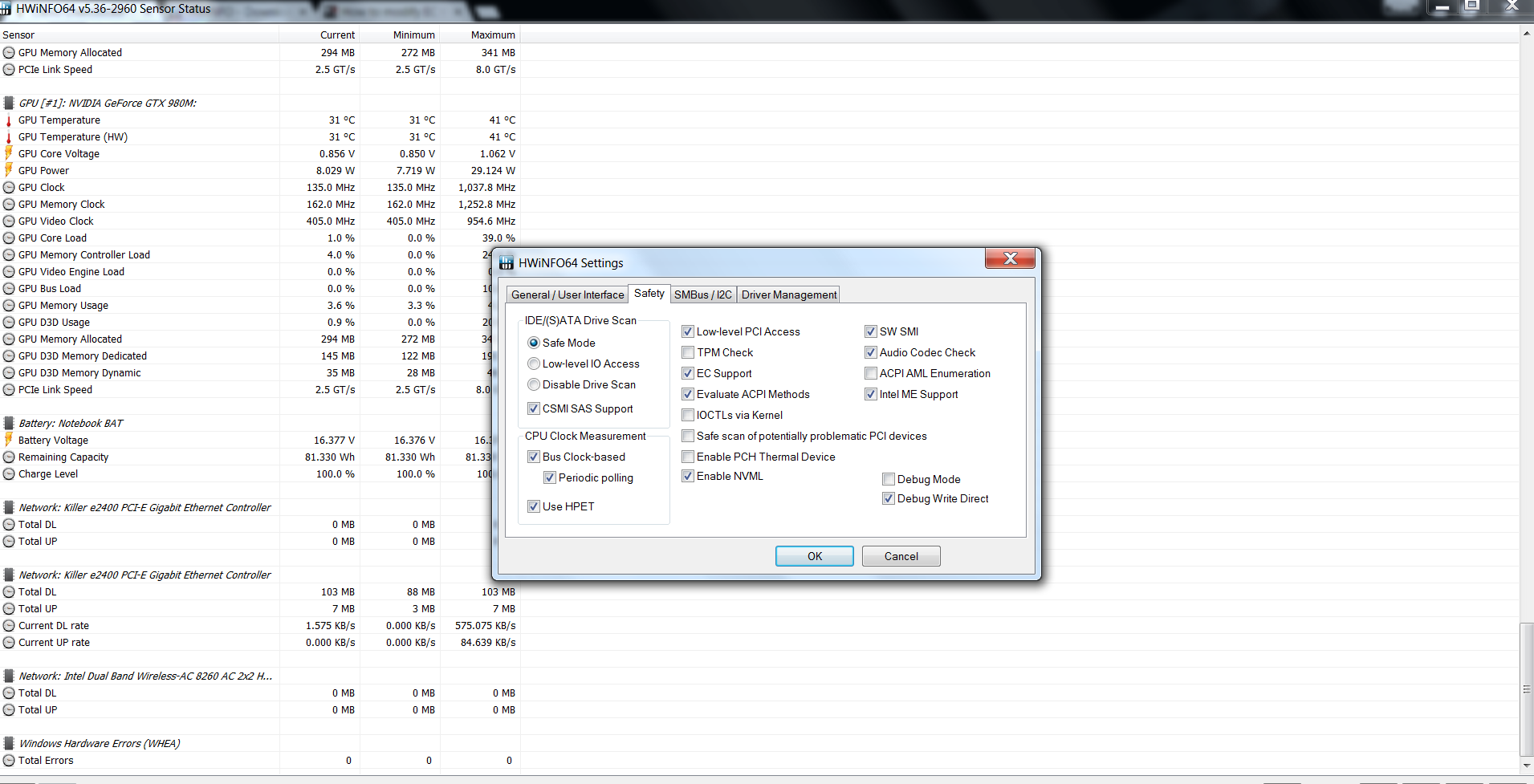The width and height of the screenshot is (1534, 784).
Task: Click the GPU Memory Controller Load icon
Action: click(9, 255)
